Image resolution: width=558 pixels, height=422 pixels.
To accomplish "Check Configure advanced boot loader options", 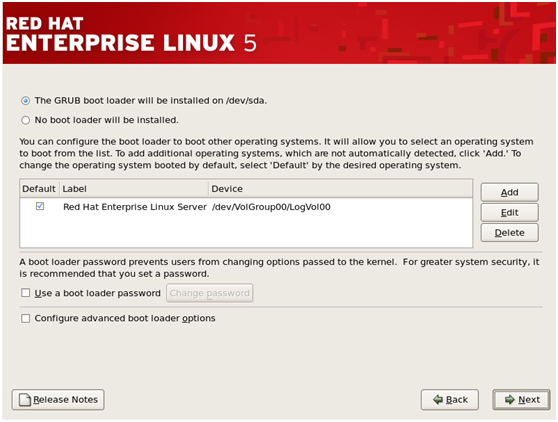I will coord(26,318).
